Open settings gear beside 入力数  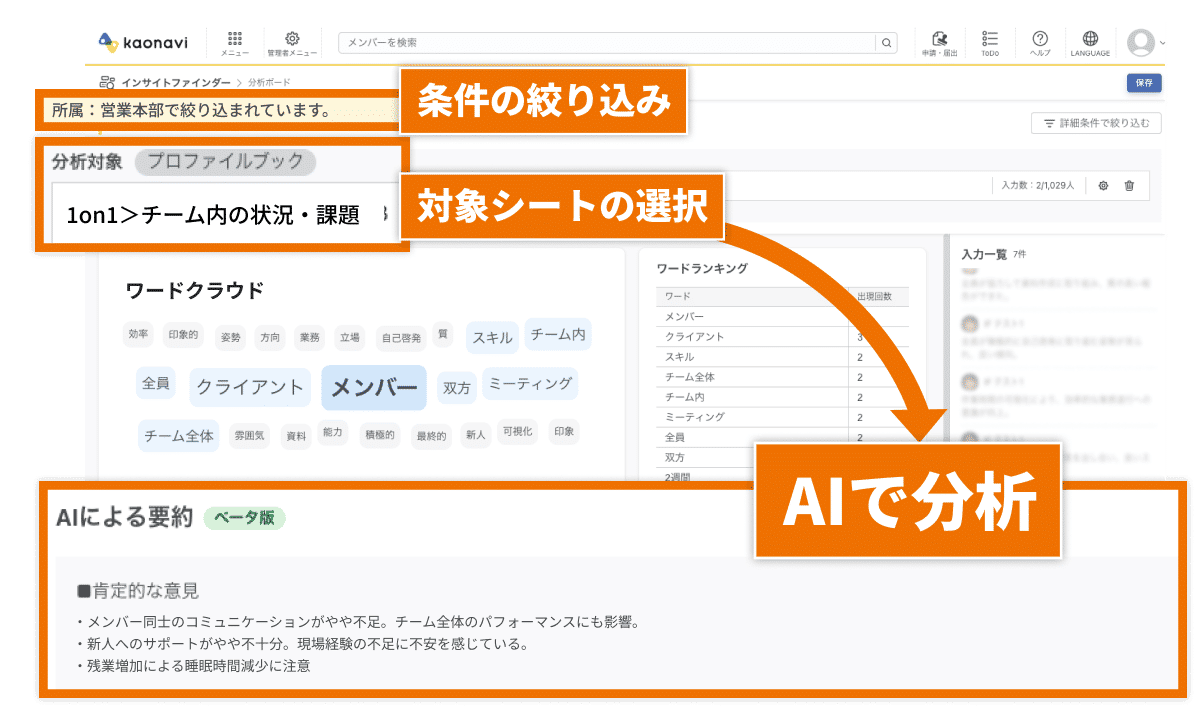click(x=1103, y=185)
